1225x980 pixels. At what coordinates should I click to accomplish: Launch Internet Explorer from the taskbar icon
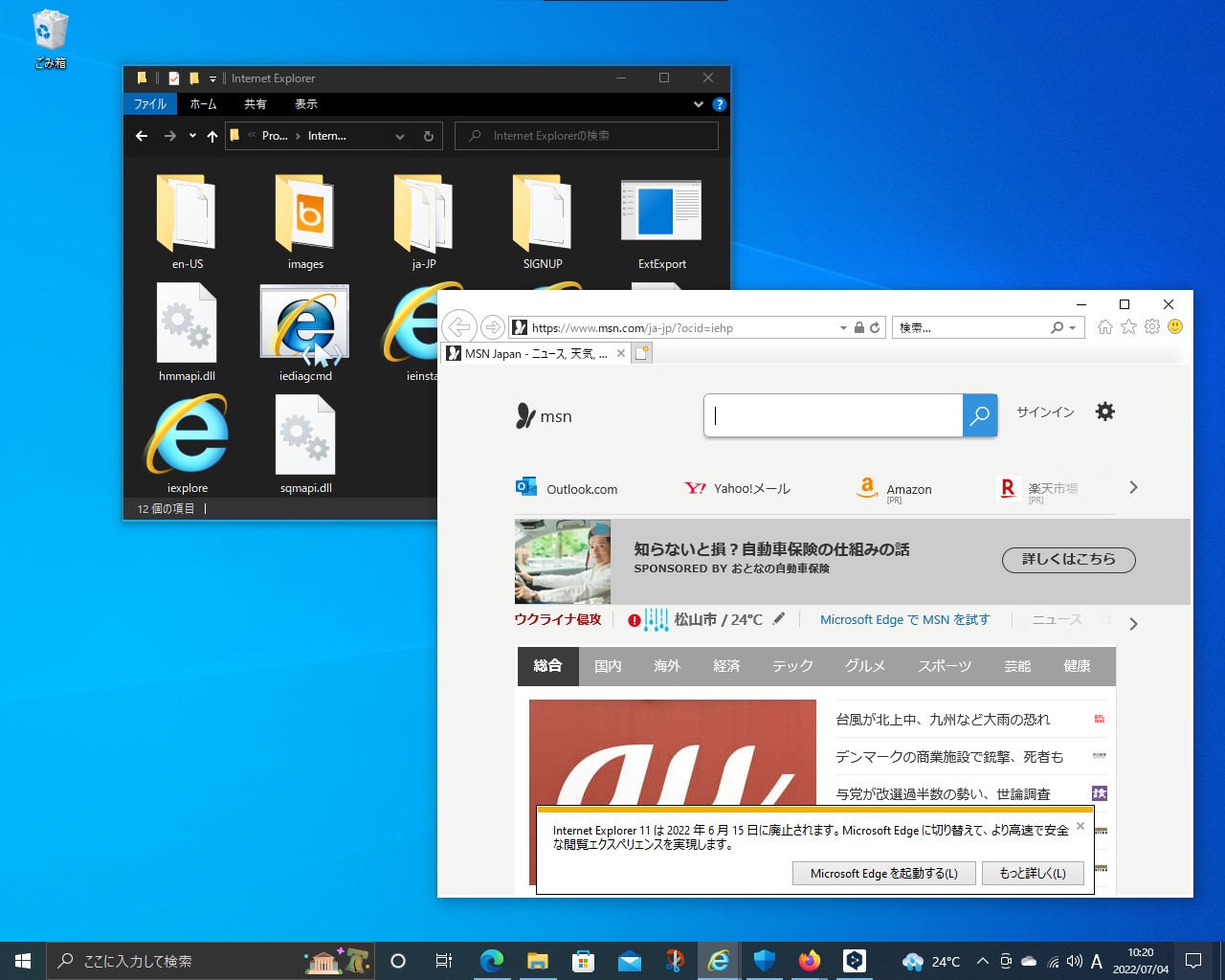tap(719, 961)
